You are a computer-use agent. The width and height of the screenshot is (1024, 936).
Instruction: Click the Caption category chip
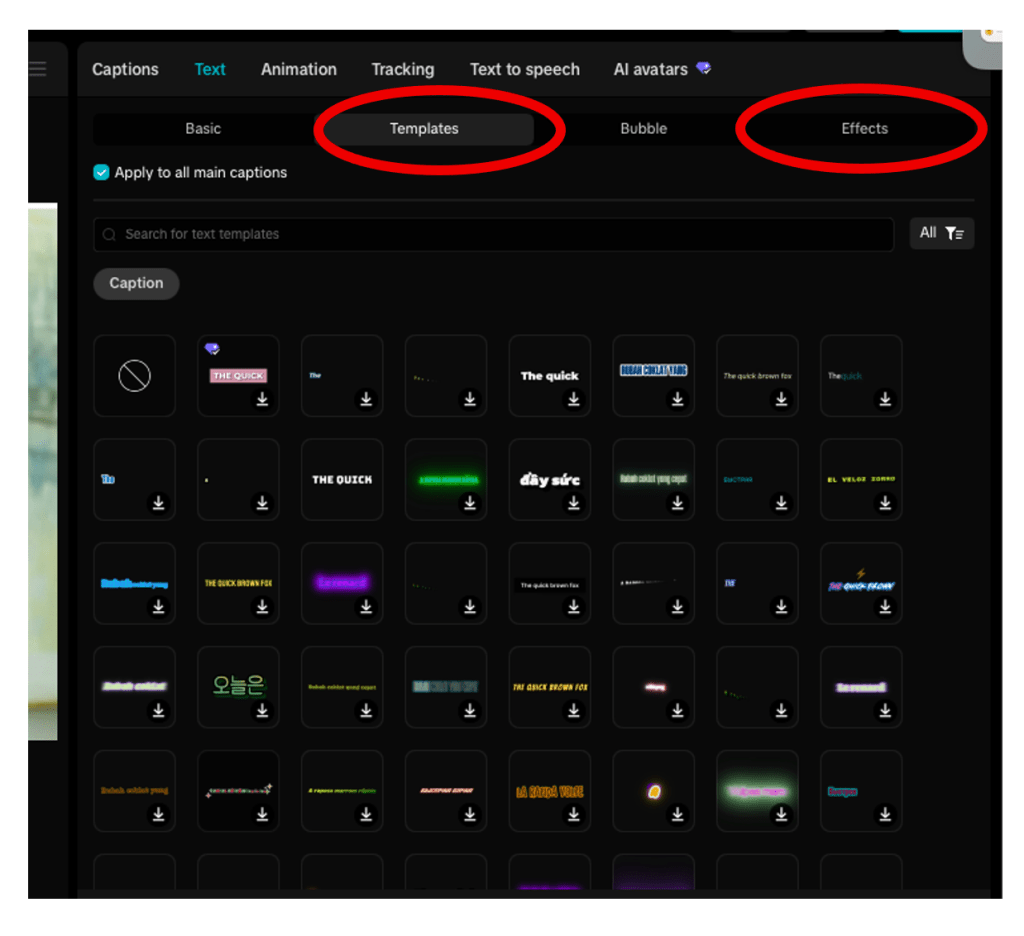coord(136,284)
